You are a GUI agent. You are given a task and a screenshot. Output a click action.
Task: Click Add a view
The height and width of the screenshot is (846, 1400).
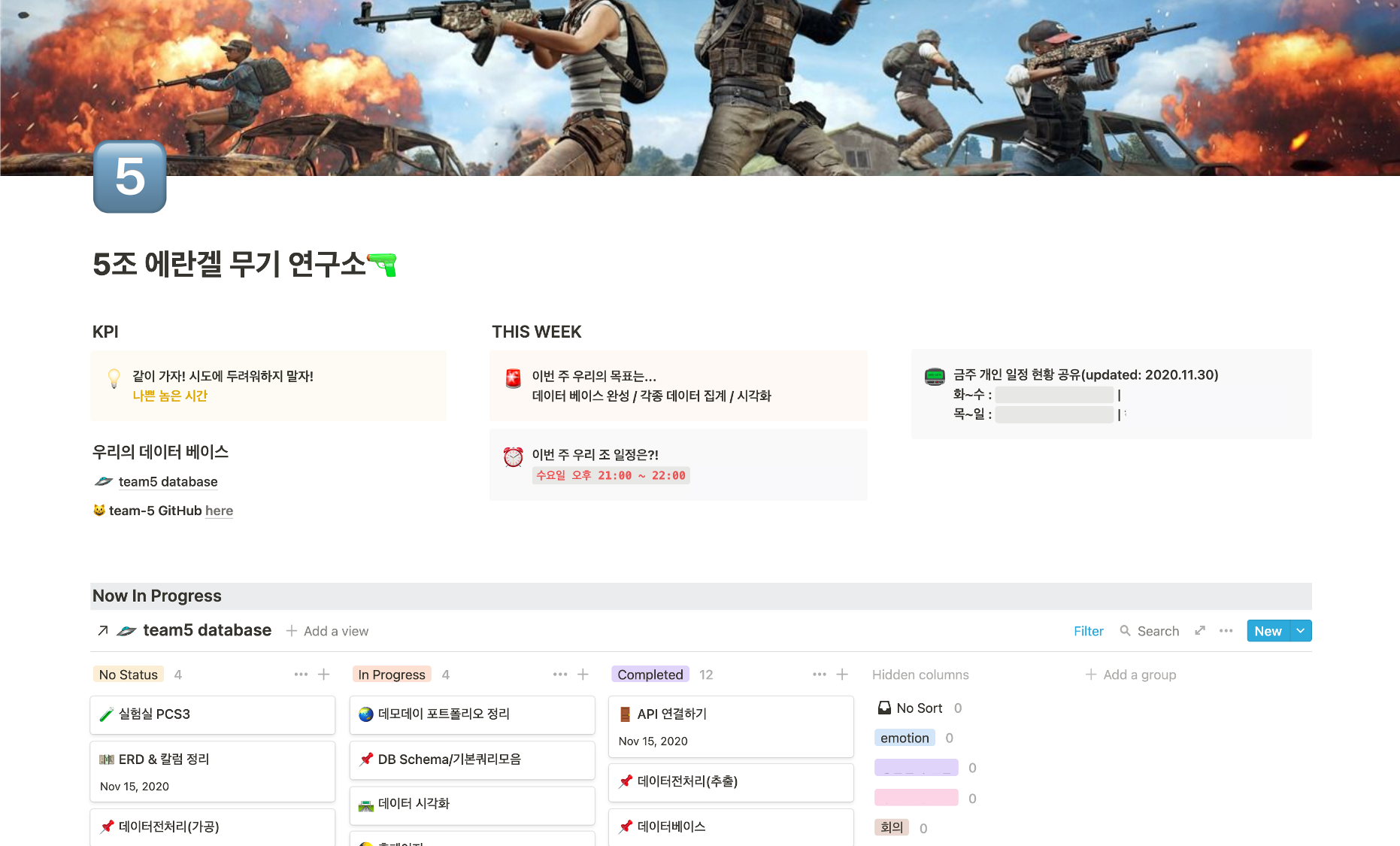(x=328, y=631)
